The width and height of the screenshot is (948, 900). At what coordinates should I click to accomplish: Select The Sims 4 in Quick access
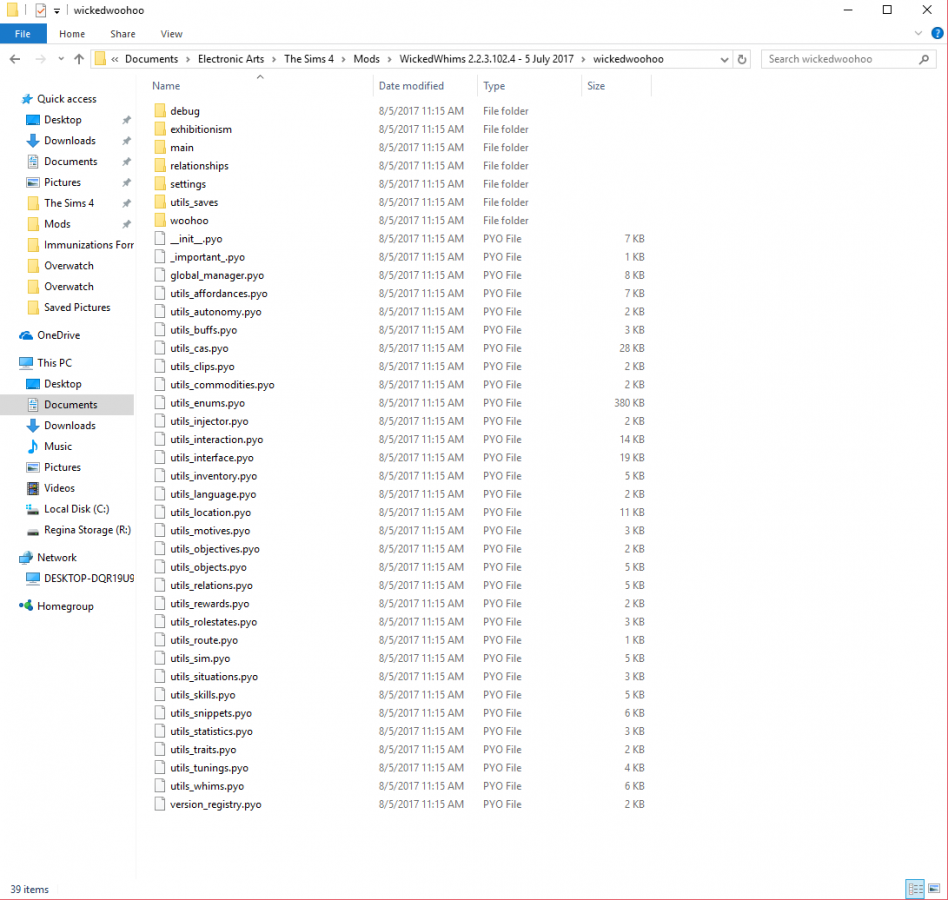(x=68, y=203)
